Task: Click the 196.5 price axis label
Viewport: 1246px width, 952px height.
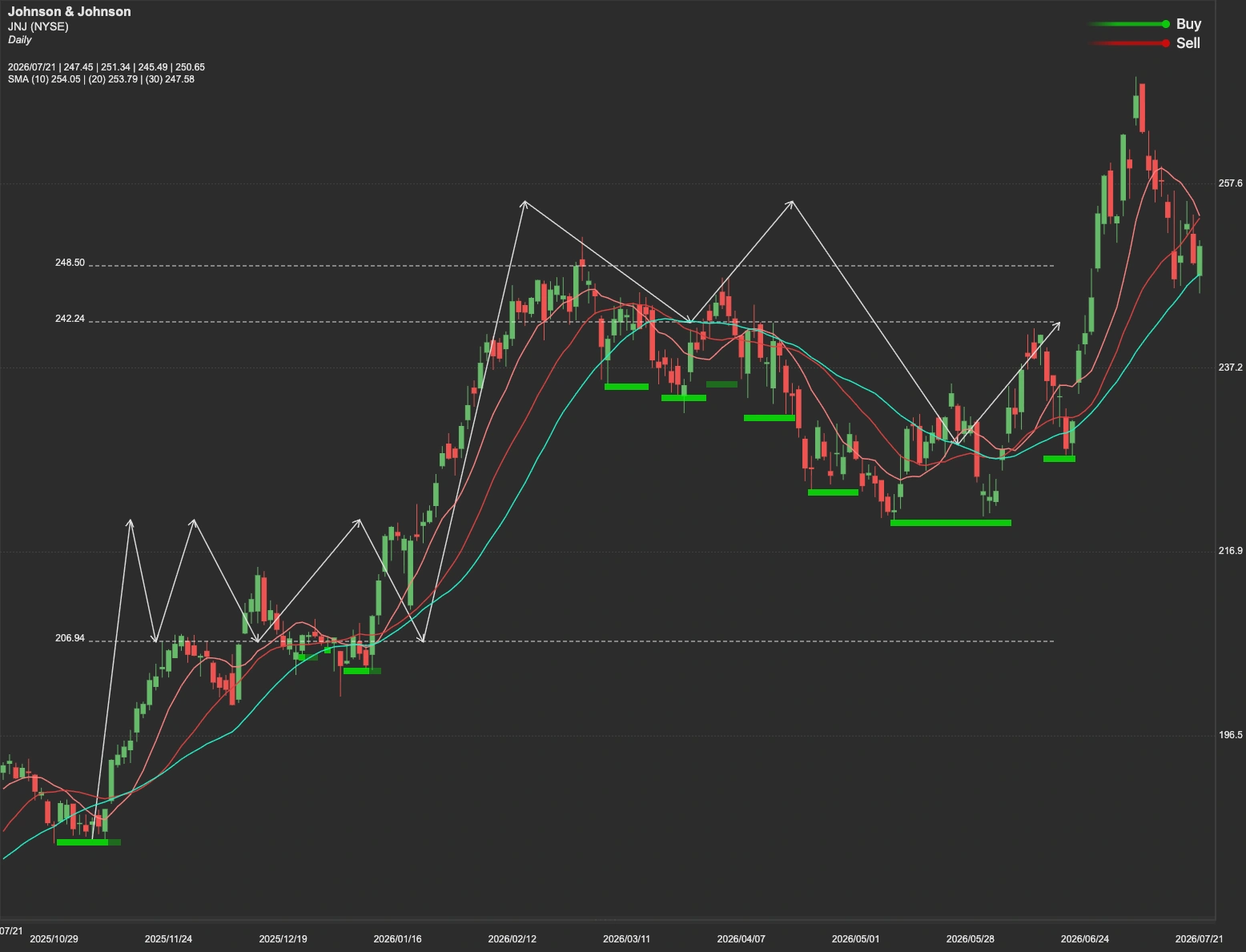Action: 1230,735
